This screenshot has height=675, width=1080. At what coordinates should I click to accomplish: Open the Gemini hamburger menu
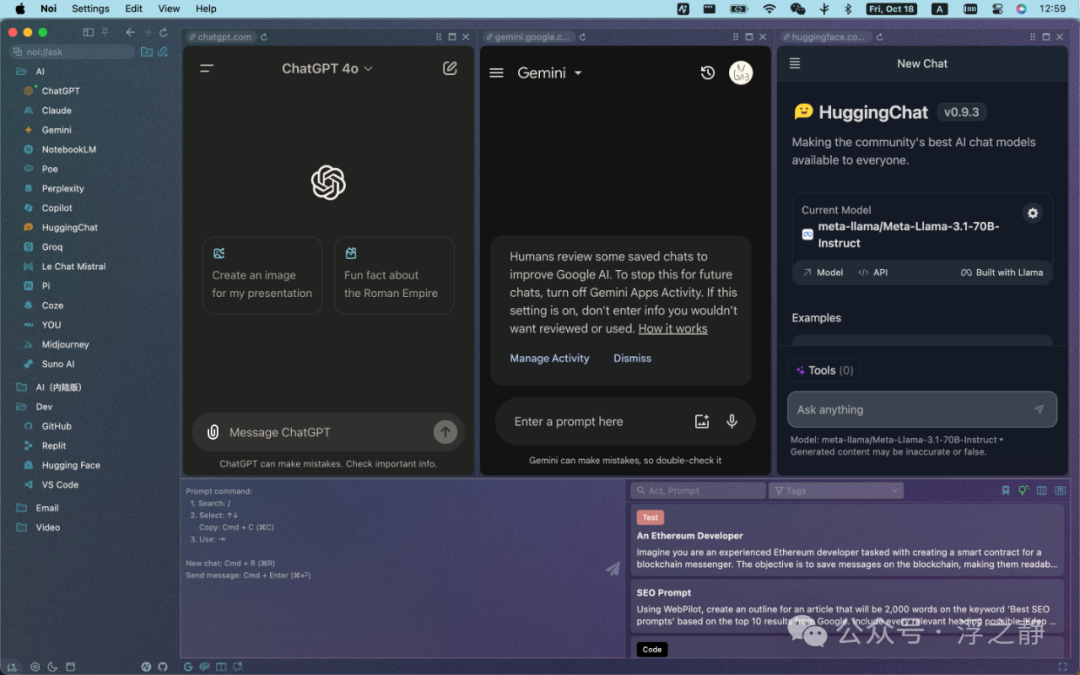(x=497, y=73)
